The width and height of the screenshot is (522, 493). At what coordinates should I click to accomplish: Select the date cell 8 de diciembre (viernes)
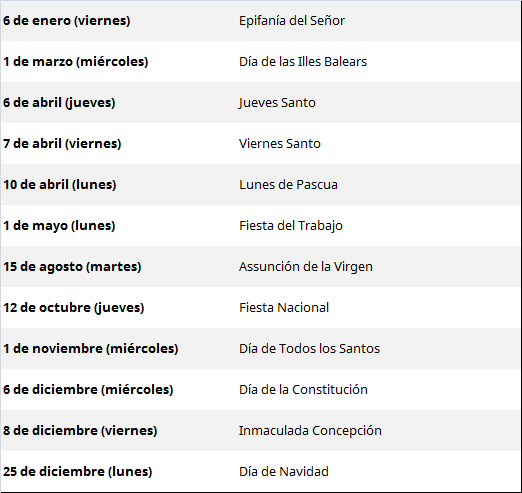pyautogui.click(x=80, y=431)
